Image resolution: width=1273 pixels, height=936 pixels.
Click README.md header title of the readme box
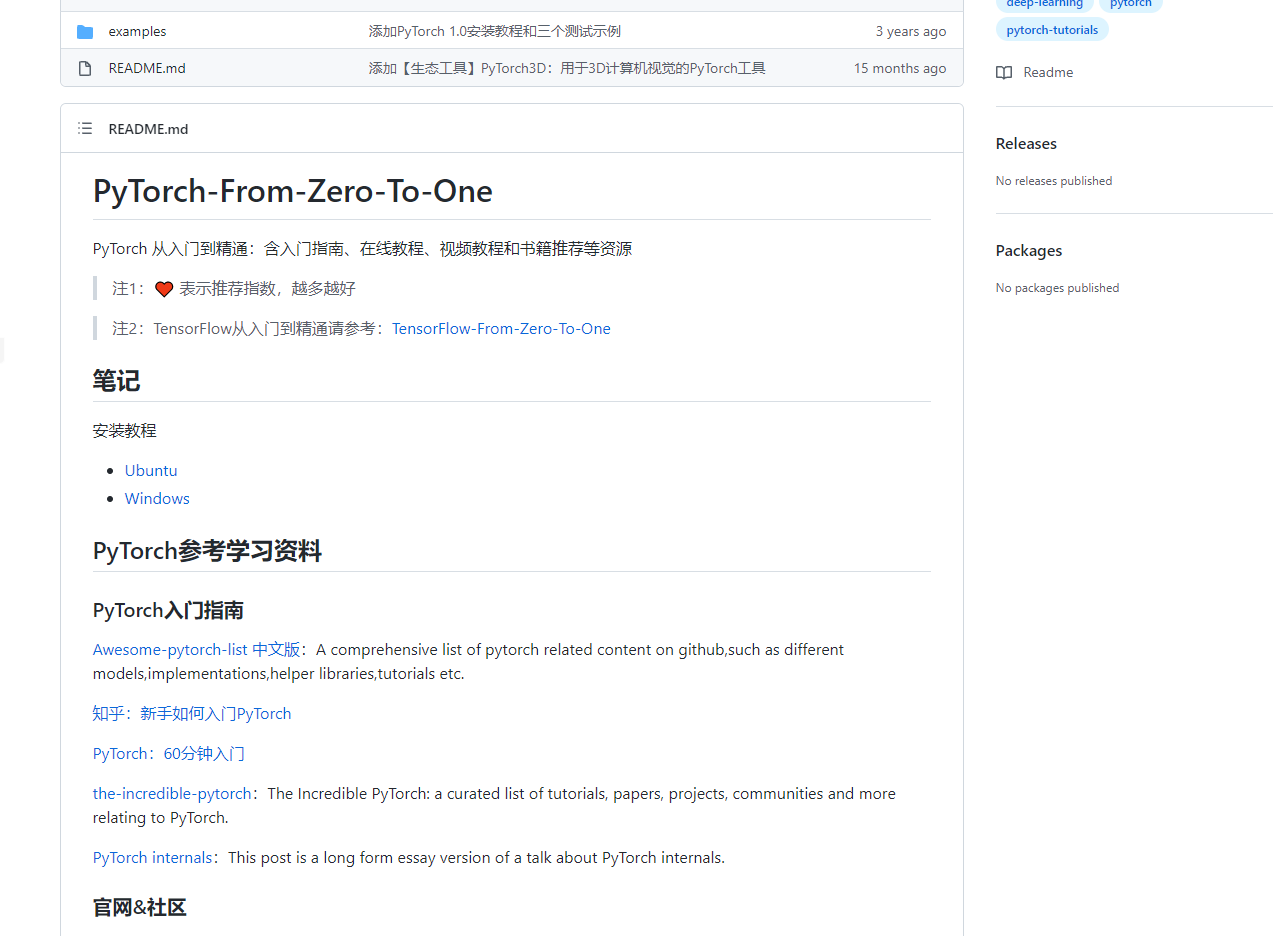click(148, 129)
